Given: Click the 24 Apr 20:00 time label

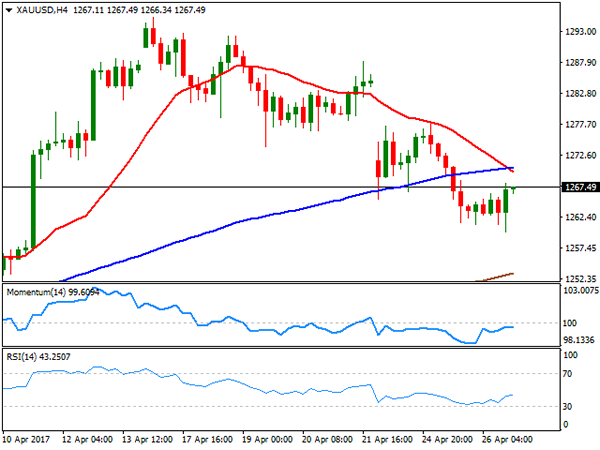Looking at the screenshot, I should pyautogui.click(x=447, y=439).
